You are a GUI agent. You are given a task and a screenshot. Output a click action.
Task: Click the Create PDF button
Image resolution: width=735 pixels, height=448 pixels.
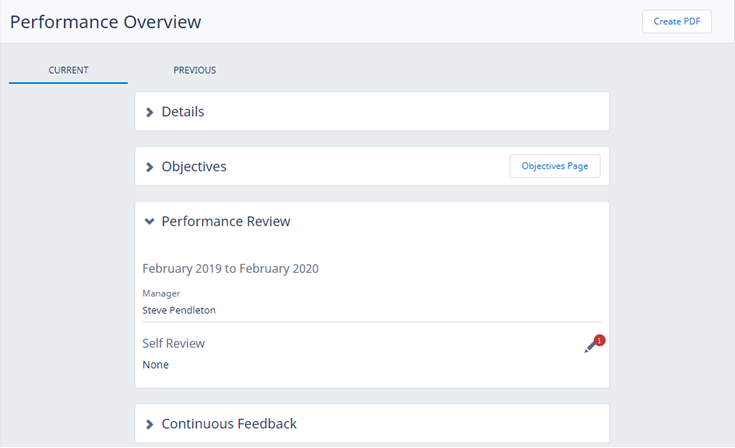click(x=676, y=22)
